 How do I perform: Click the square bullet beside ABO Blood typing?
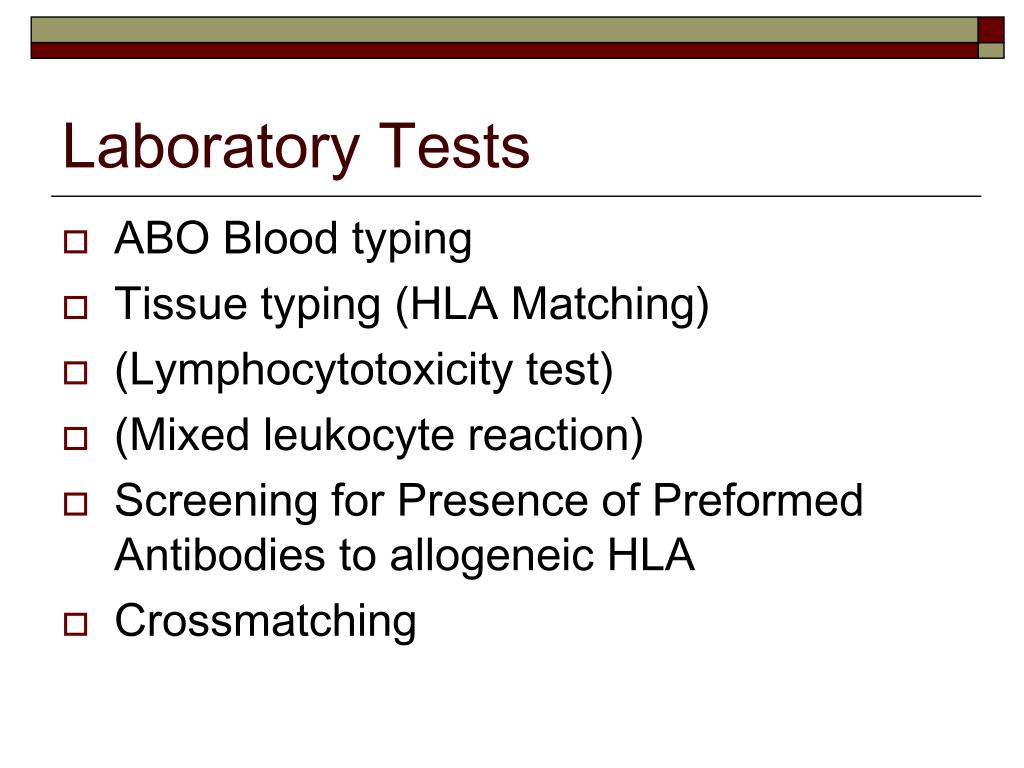coord(76,242)
